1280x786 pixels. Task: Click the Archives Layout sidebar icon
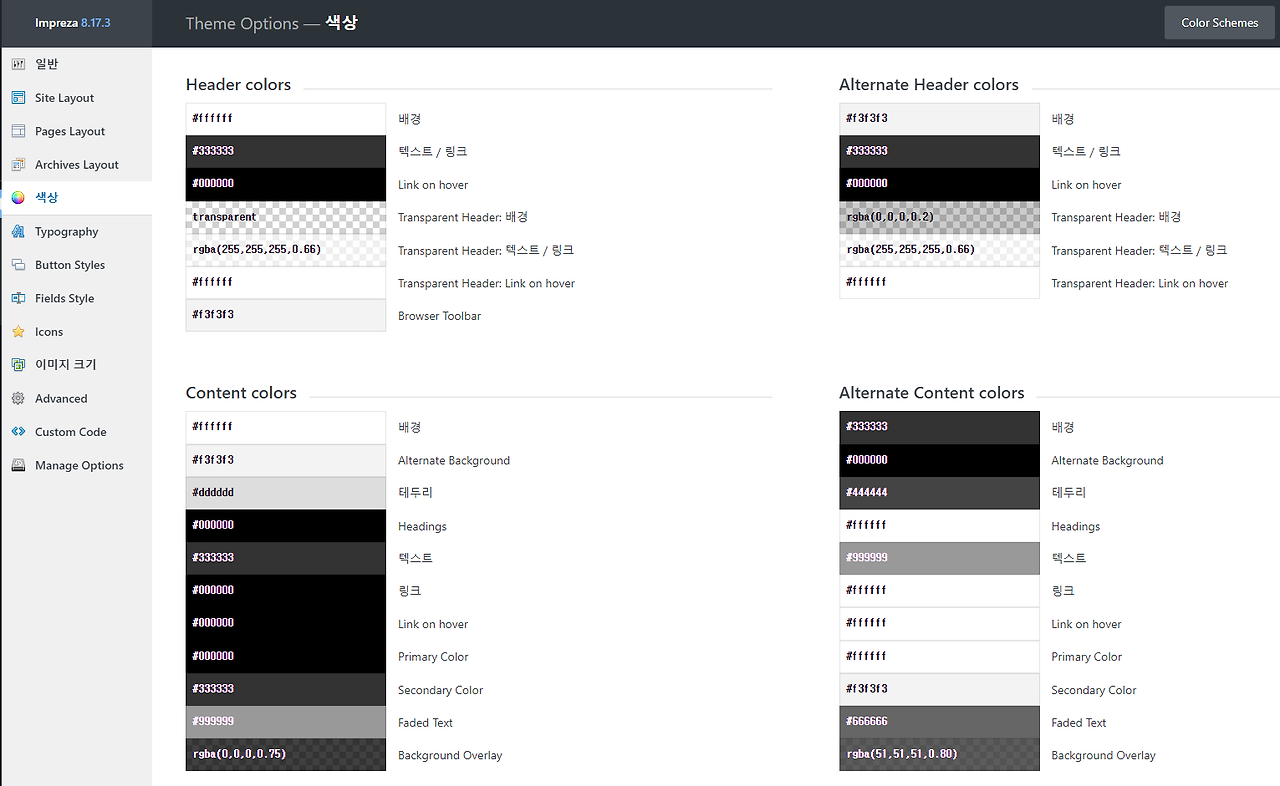pyautogui.click(x=18, y=165)
